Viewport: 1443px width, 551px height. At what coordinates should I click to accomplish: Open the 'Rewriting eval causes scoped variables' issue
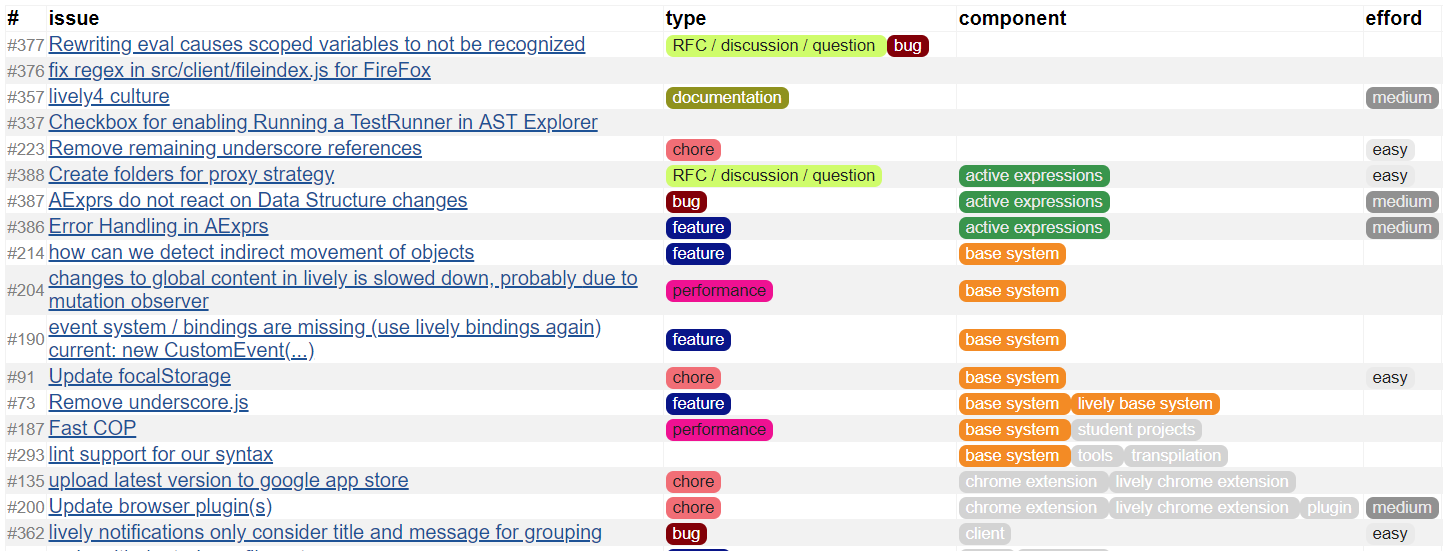click(316, 45)
